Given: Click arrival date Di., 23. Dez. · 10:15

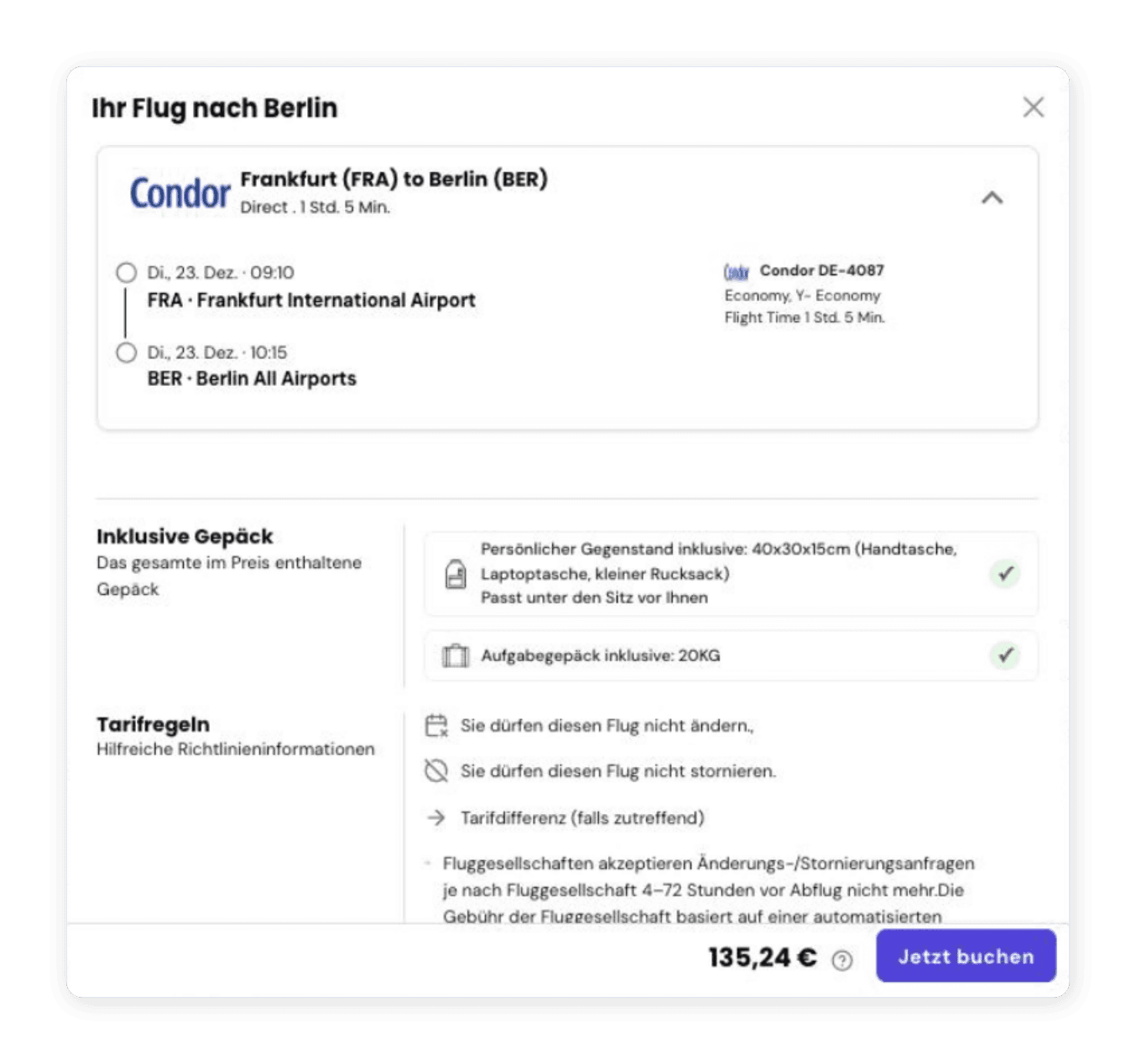Looking at the screenshot, I should (x=217, y=352).
